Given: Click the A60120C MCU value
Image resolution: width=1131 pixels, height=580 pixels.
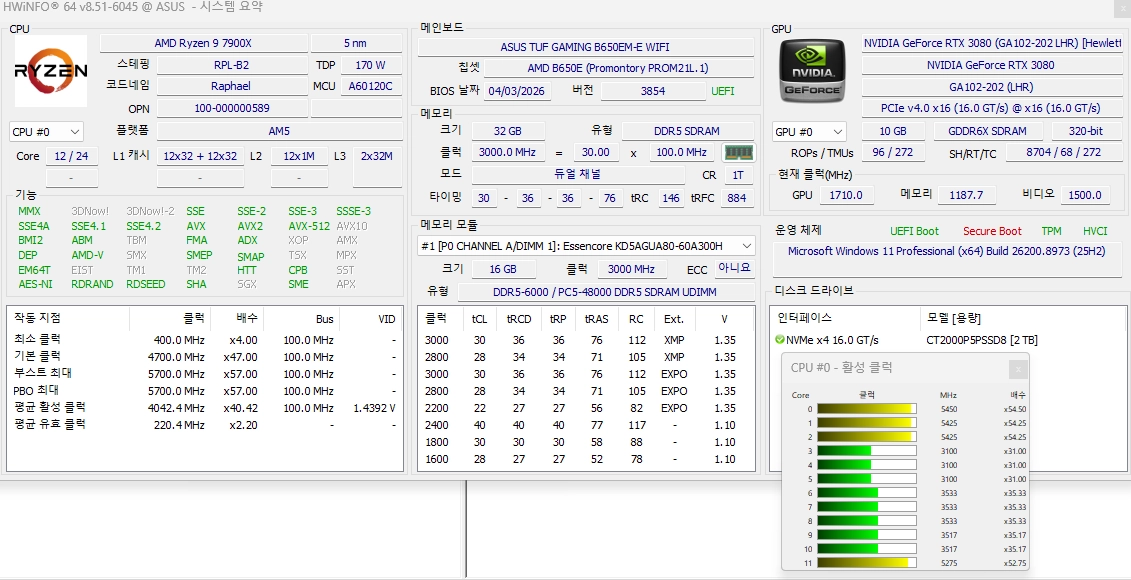Looking at the screenshot, I should coord(370,86).
